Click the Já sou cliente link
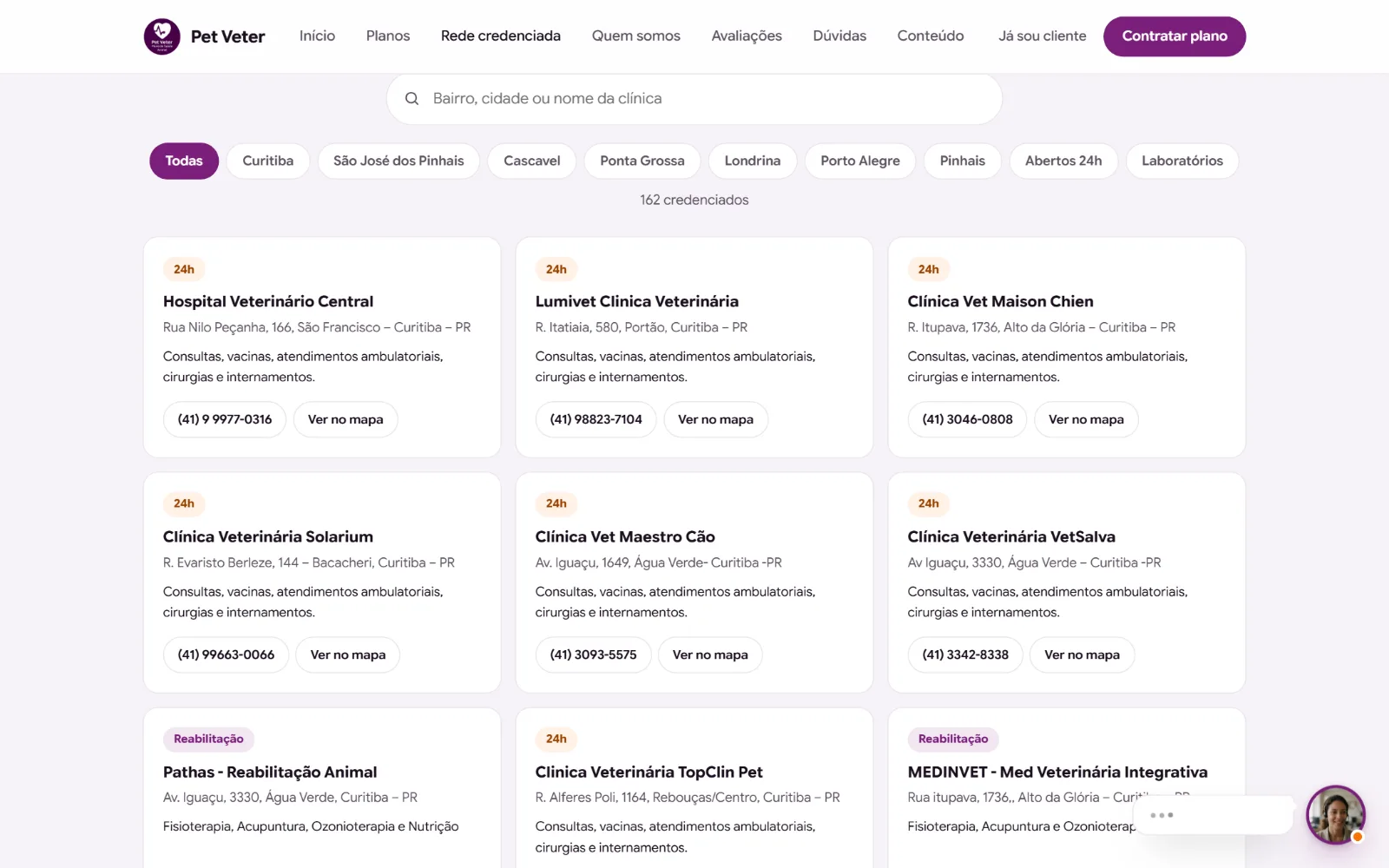The width and height of the screenshot is (1389, 868). (1042, 36)
